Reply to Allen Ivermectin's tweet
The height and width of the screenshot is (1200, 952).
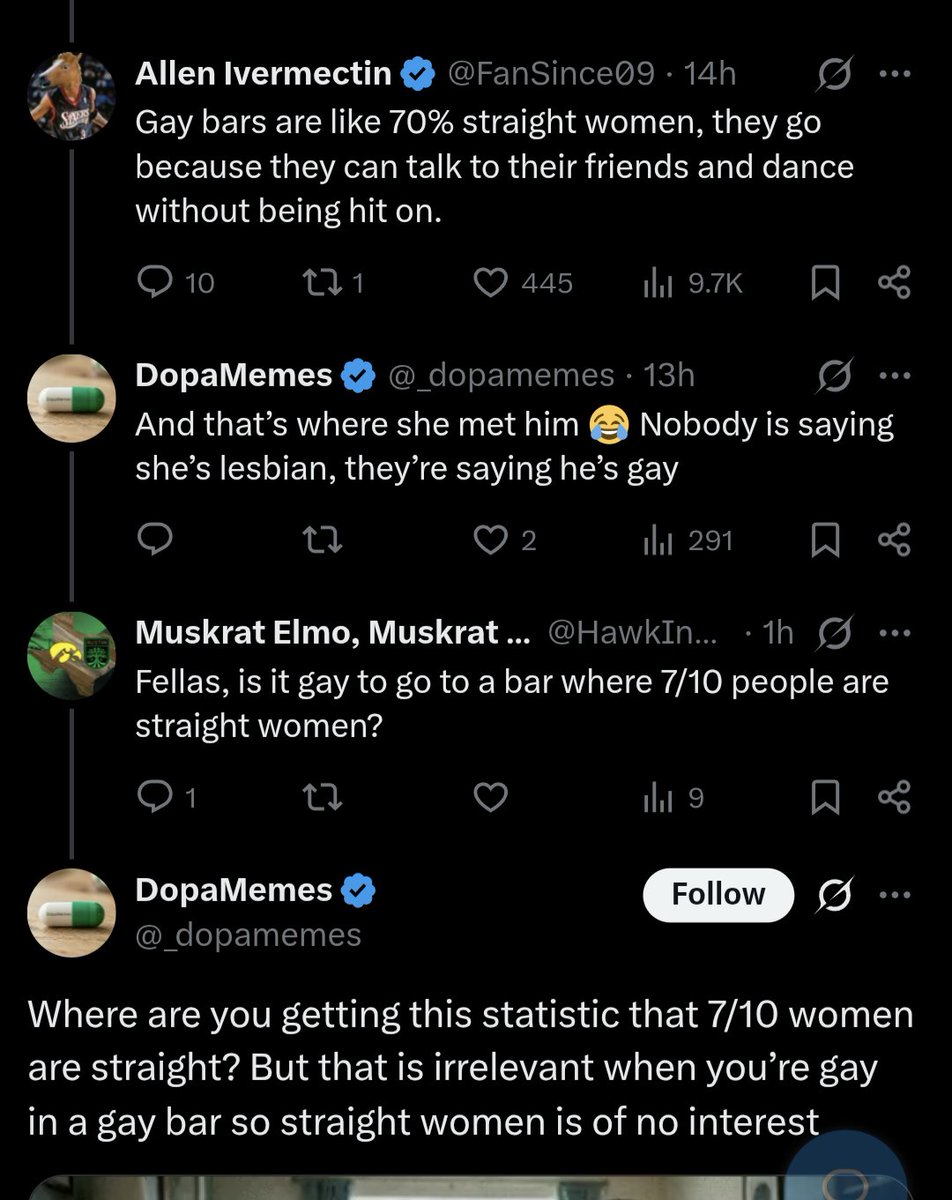[x=175, y=284]
